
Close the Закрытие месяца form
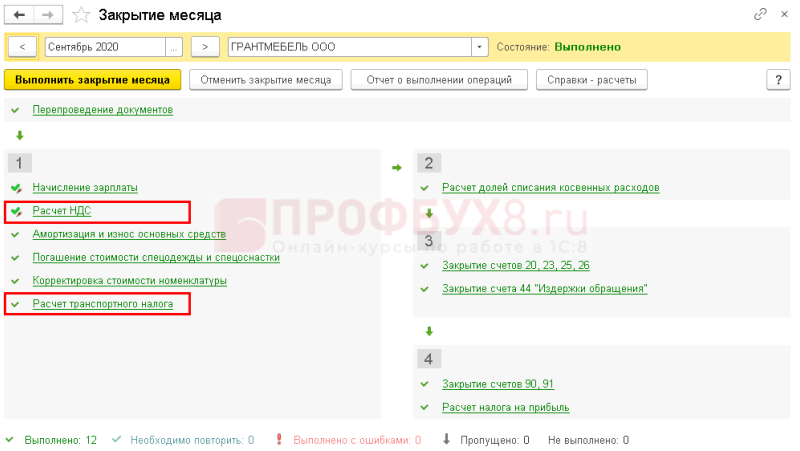784,14
